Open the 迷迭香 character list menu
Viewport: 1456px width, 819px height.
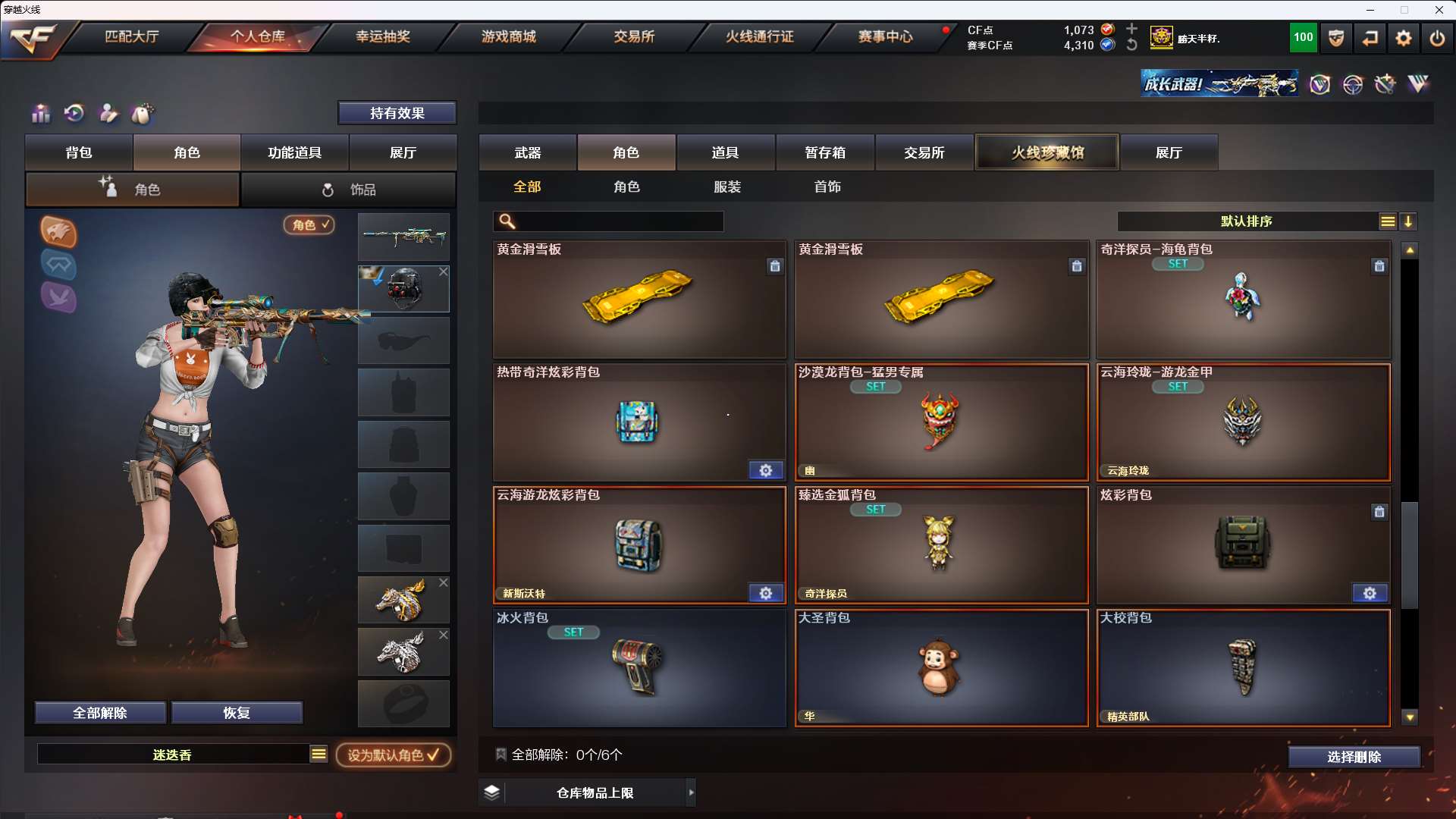(318, 754)
